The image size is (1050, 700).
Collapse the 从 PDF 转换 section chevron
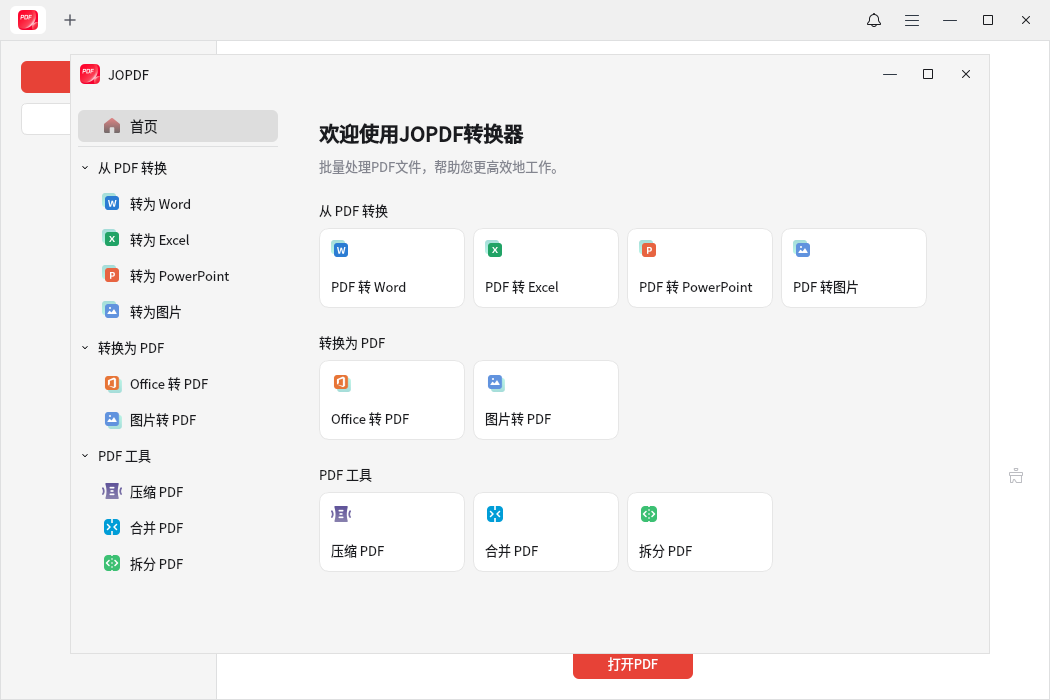coord(85,167)
